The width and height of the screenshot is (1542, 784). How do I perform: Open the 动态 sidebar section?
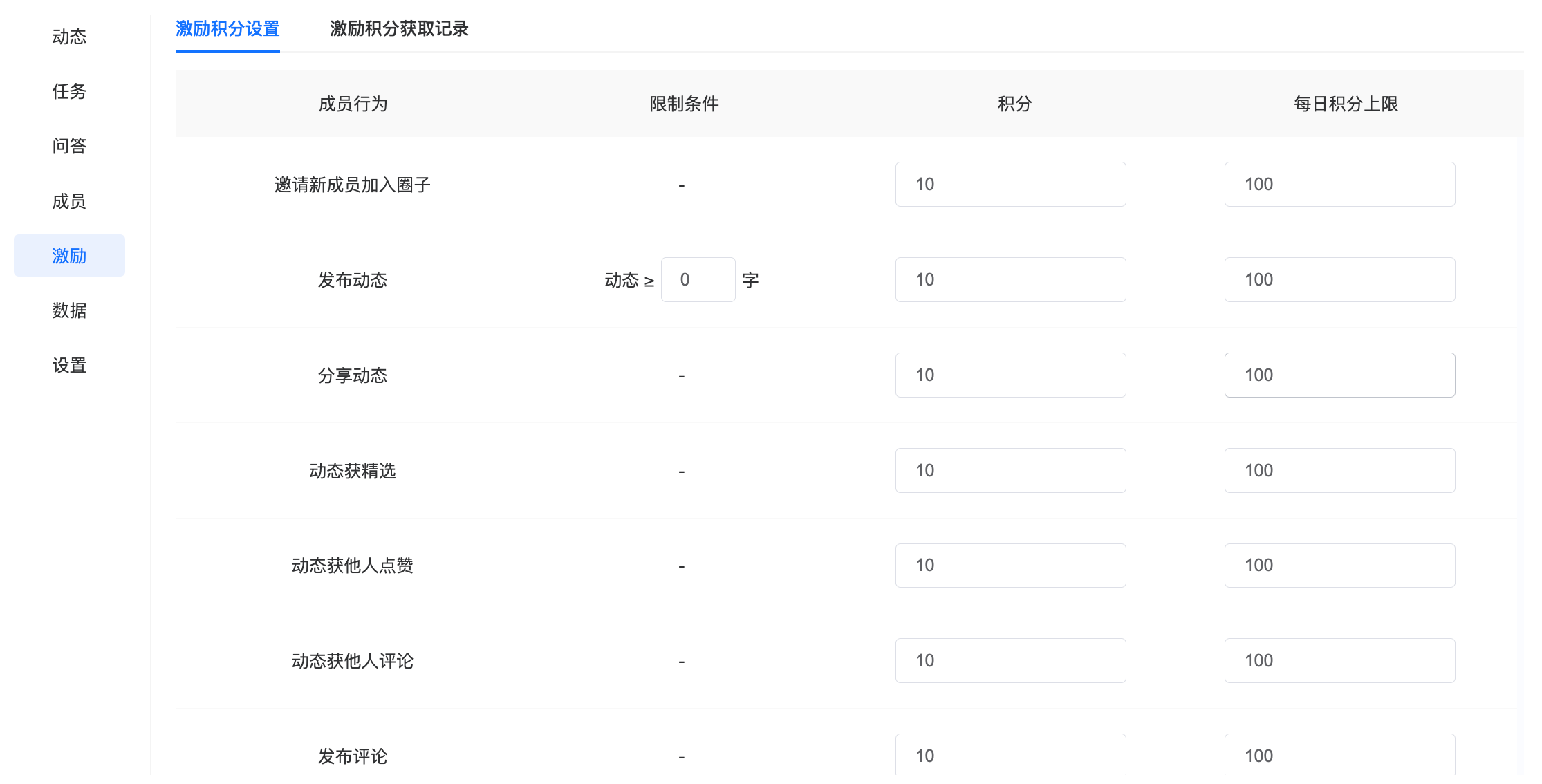point(69,37)
